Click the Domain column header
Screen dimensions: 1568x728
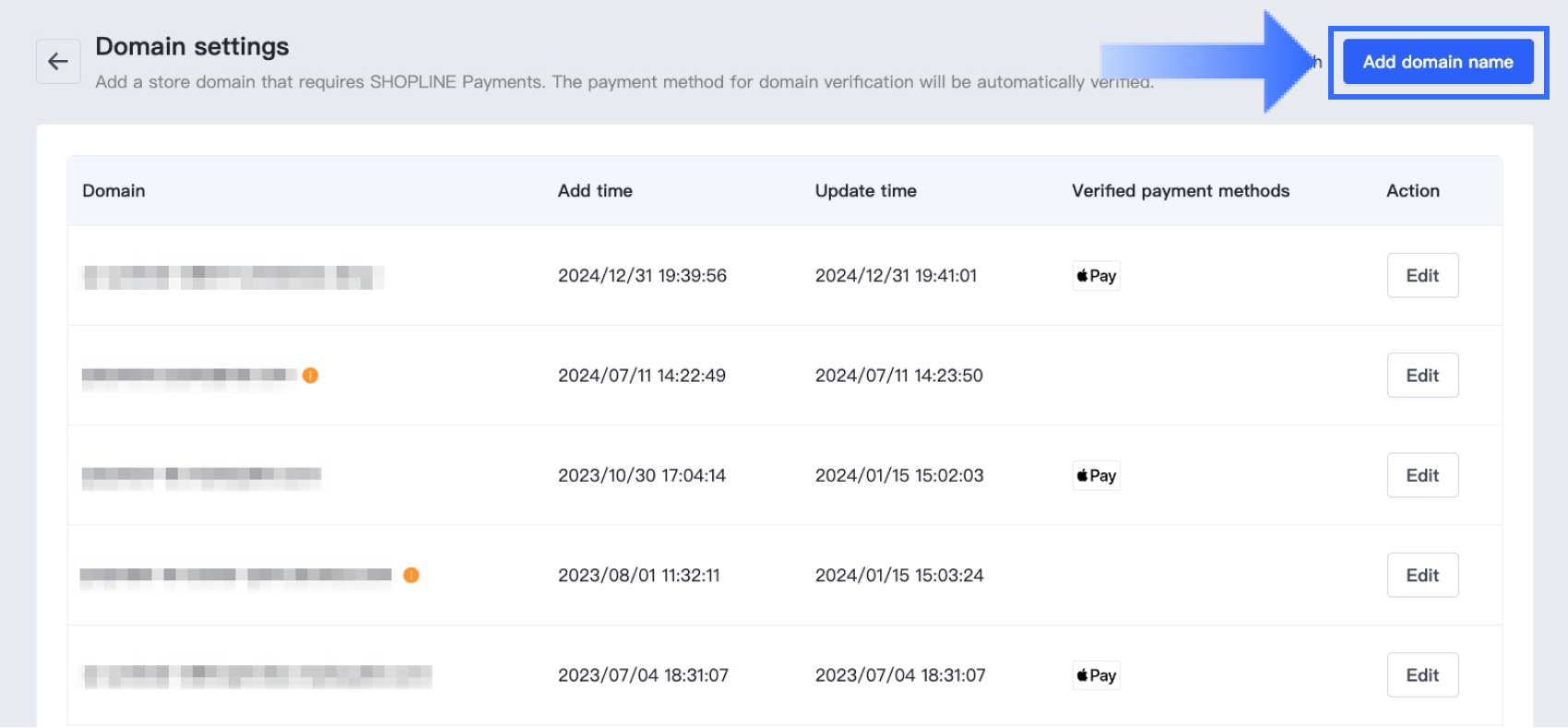point(113,191)
